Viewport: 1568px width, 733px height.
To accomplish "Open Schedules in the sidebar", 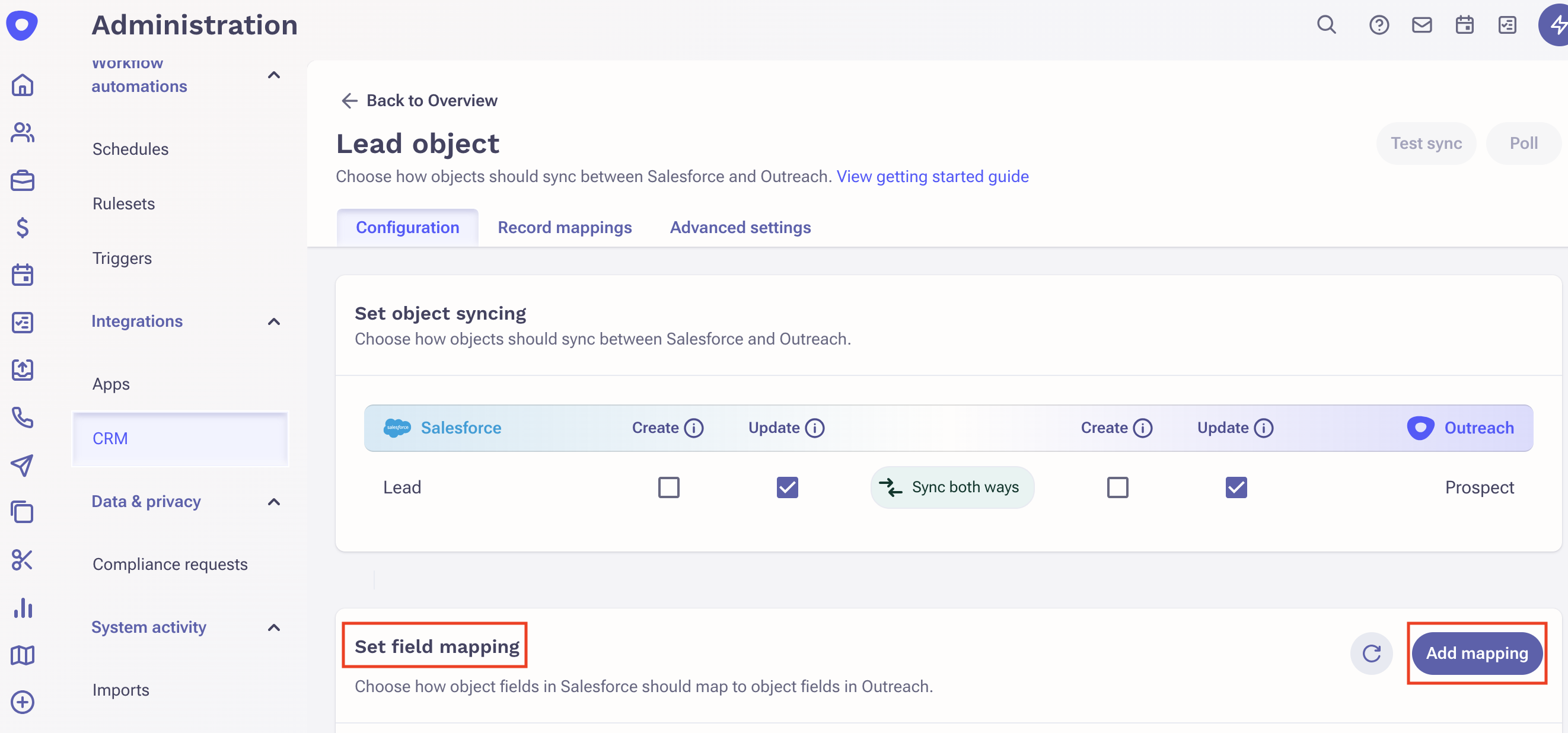I will 130,149.
